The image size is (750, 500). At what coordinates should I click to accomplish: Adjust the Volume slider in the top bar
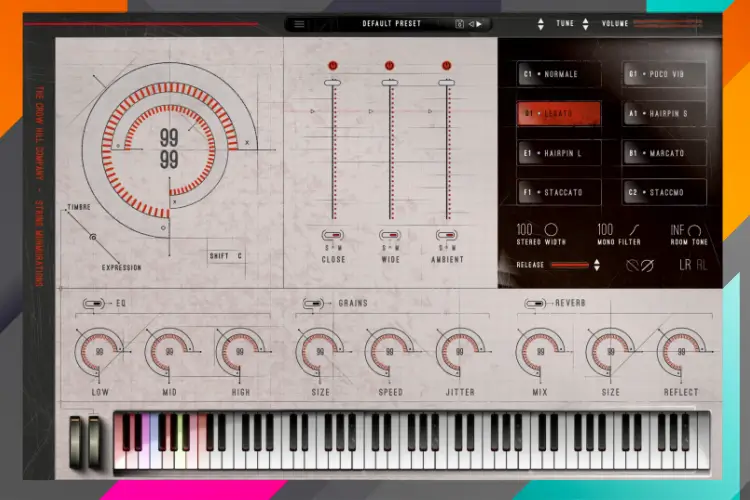click(667, 23)
